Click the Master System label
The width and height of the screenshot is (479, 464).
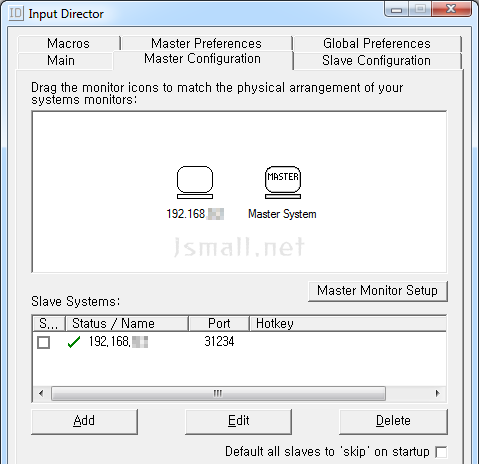click(x=282, y=214)
